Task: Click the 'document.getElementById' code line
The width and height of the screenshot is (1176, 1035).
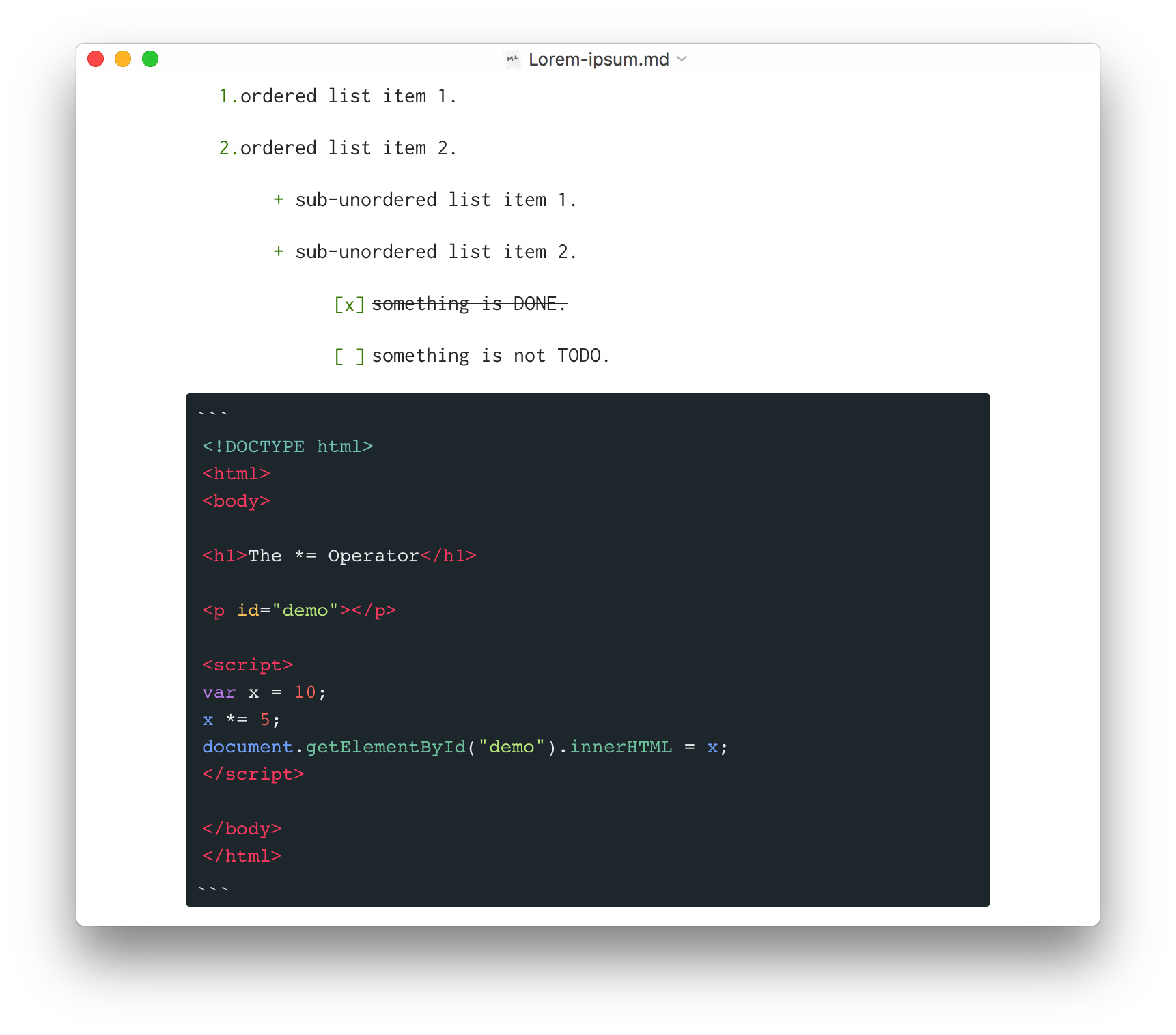Action: click(x=465, y=747)
